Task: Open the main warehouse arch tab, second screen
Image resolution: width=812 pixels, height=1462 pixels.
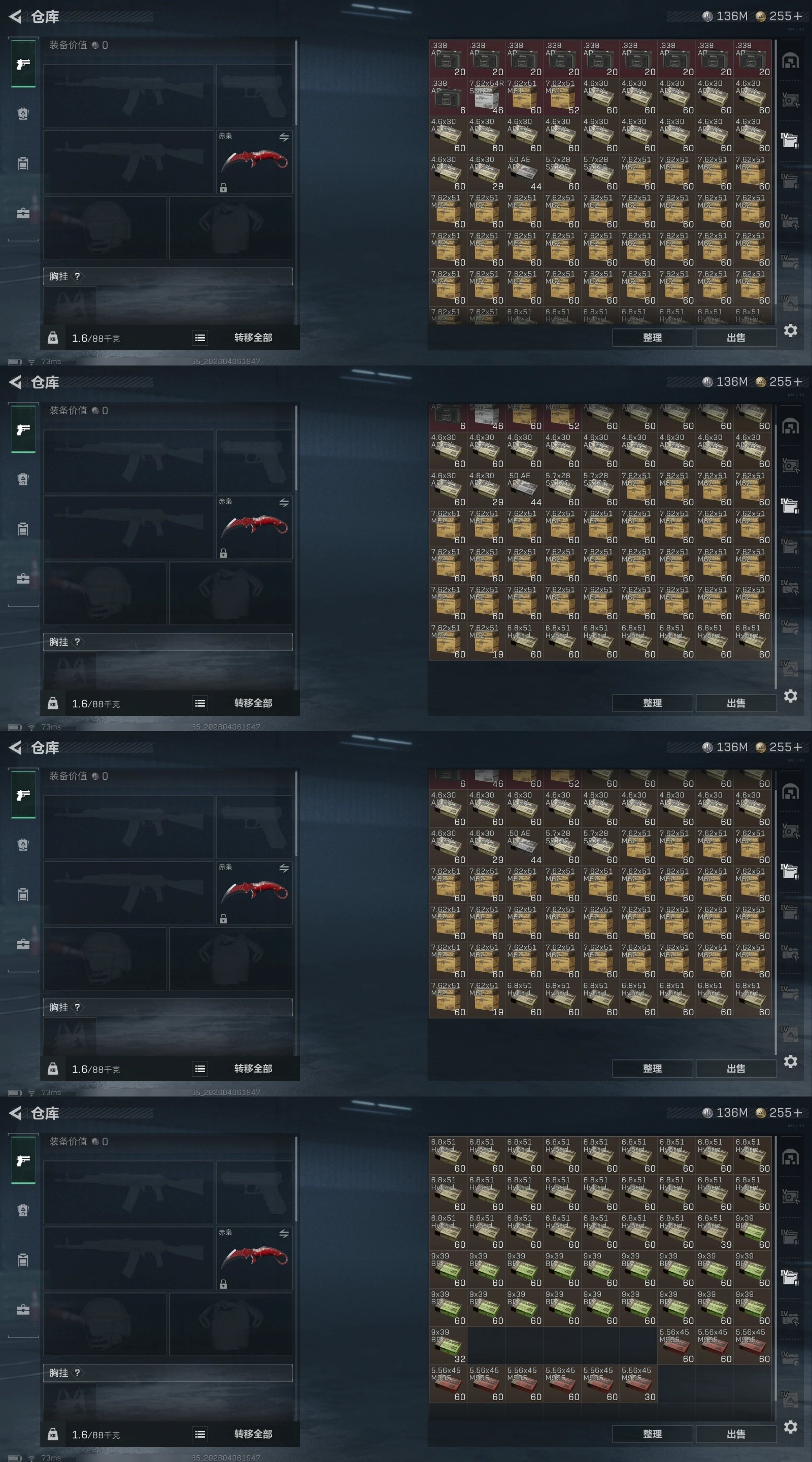Action: point(791,426)
